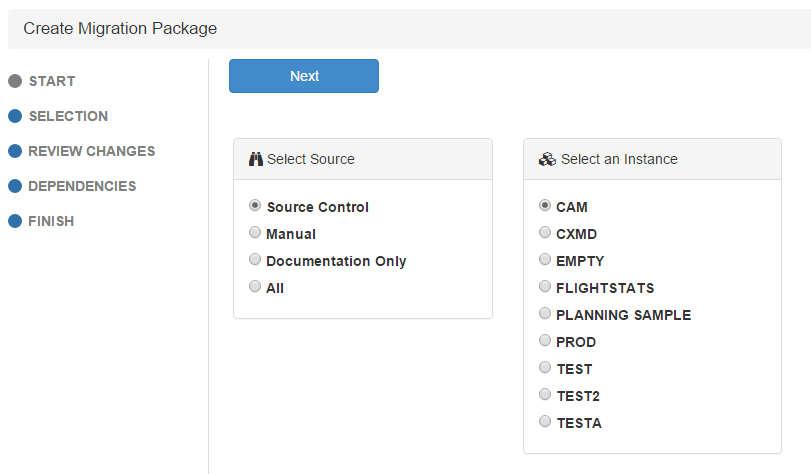Select the TEST2 instance radio button
Viewport: 811px width, 474px height.
click(x=545, y=395)
